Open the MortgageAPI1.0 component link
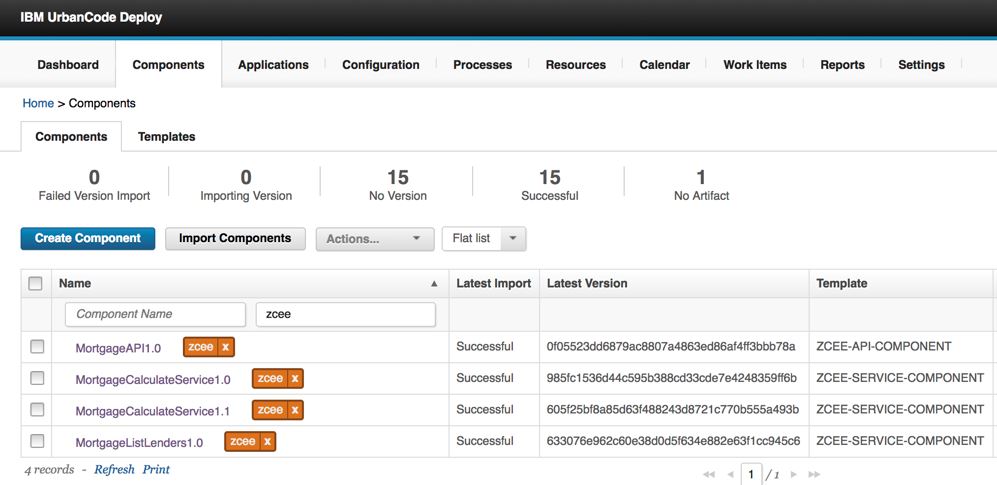Screen dimensions: 997x485 (x=118, y=348)
